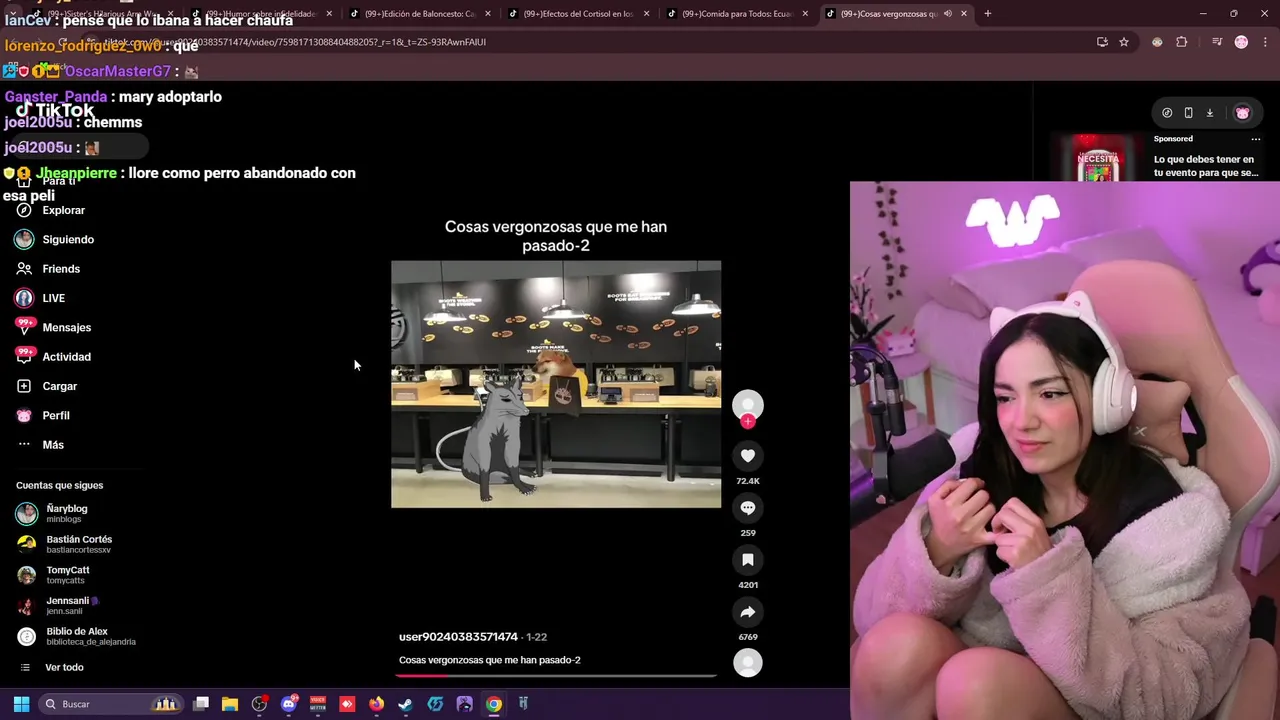Open Chrome three-dot menu
The height and width of the screenshot is (720, 1280).
[x=1265, y=42]
